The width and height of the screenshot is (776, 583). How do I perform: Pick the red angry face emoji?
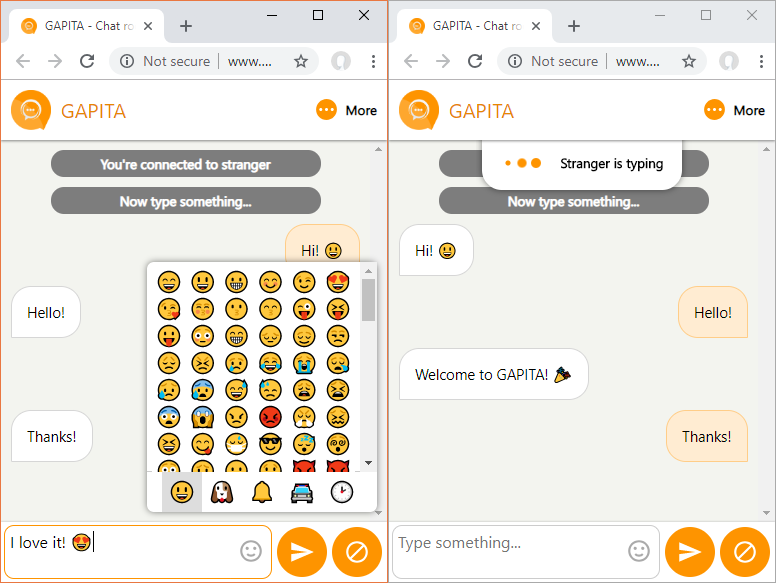pyautogui.click(x=270, y=417)
